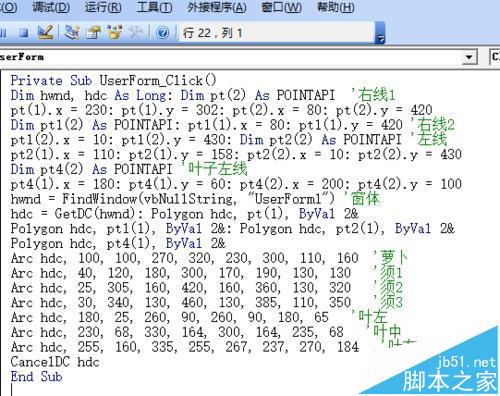500x396 pixels.
Task: Toggle Design Mode ruler-pencil icon
Action: 46,32
